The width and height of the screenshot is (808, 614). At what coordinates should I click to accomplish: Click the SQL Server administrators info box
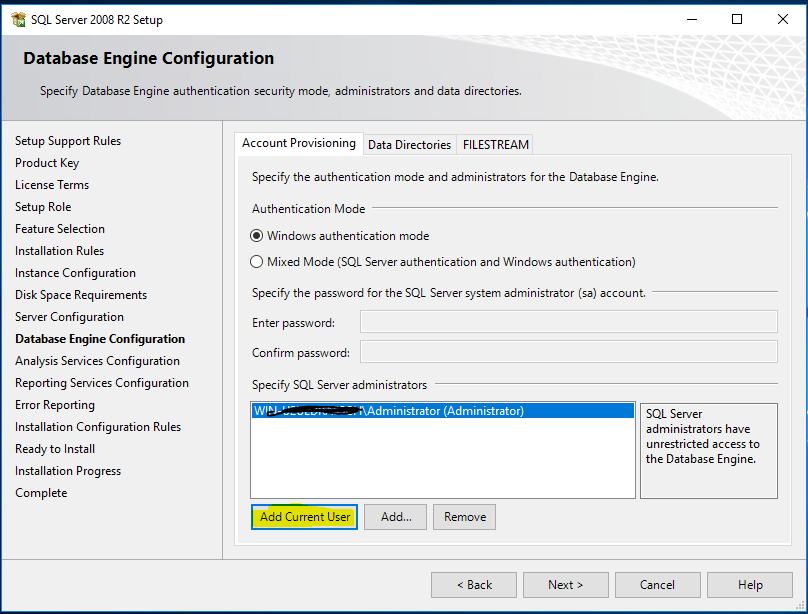pos(709,451)
